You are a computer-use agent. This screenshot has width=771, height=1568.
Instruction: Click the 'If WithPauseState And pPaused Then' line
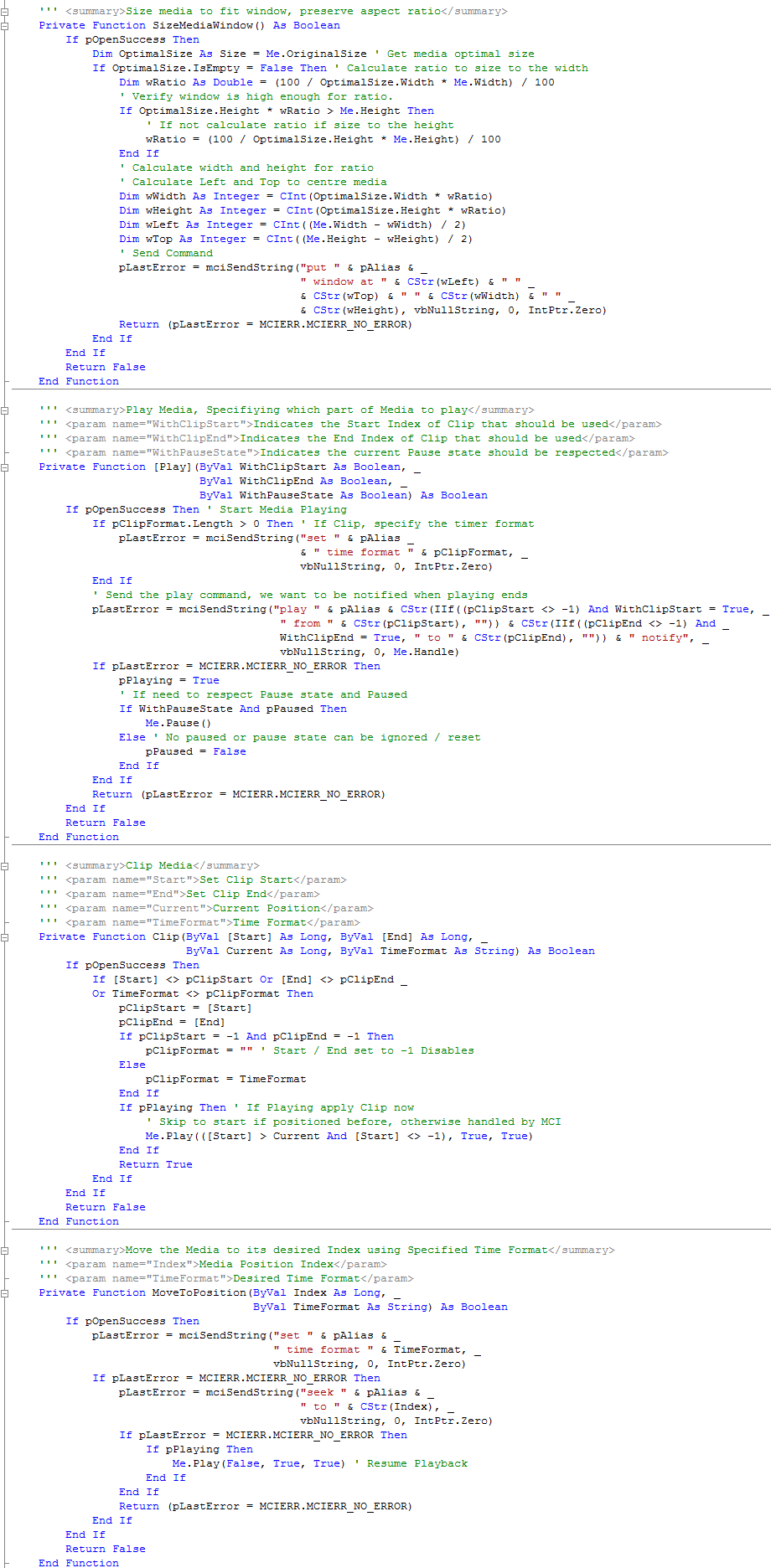tap(233, 709)
